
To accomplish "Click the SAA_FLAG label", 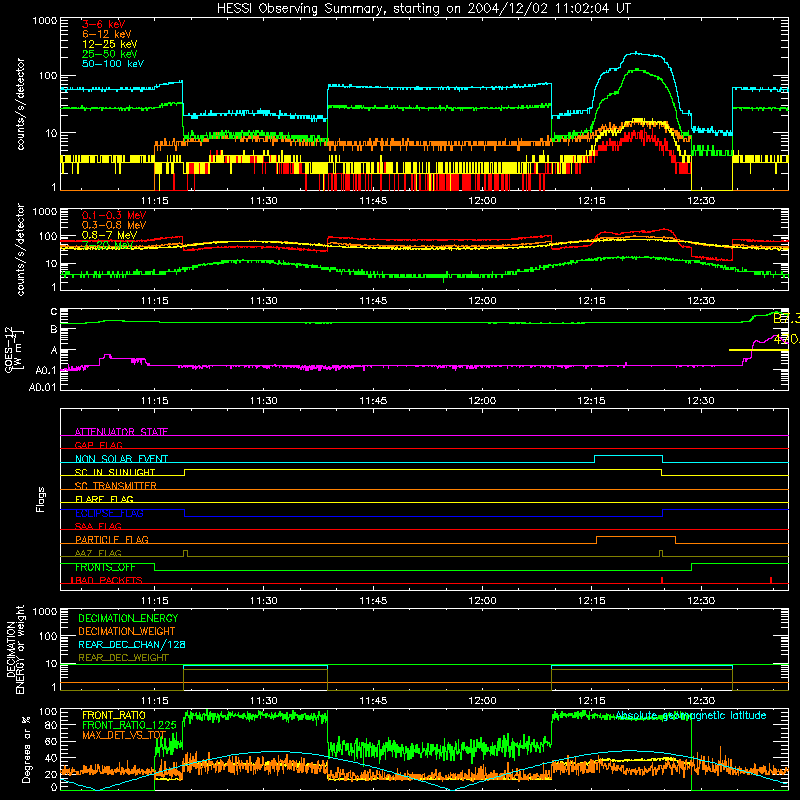I will 98,526.
